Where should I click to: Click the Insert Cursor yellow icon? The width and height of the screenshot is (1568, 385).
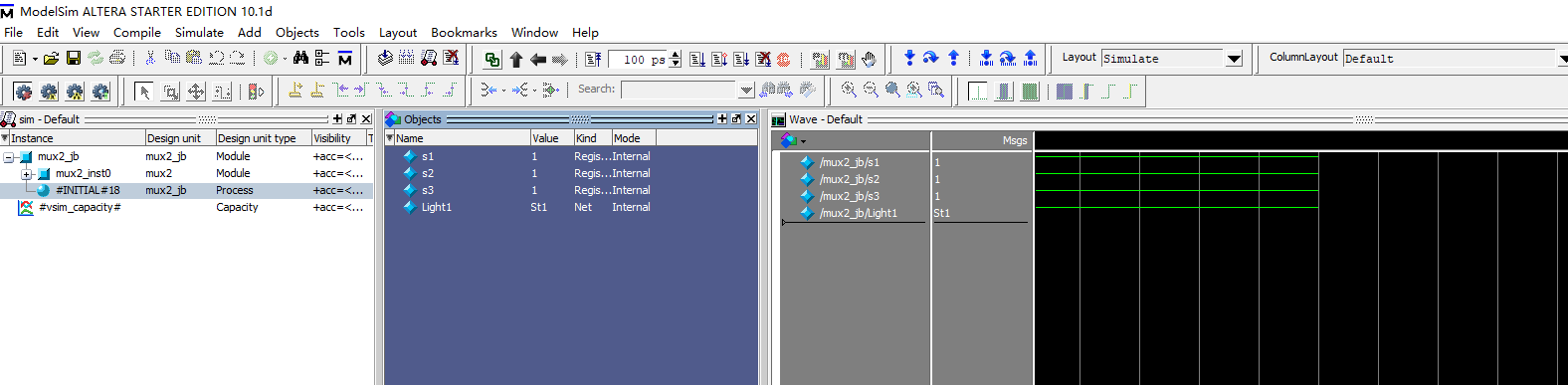(x=296, y=91)
